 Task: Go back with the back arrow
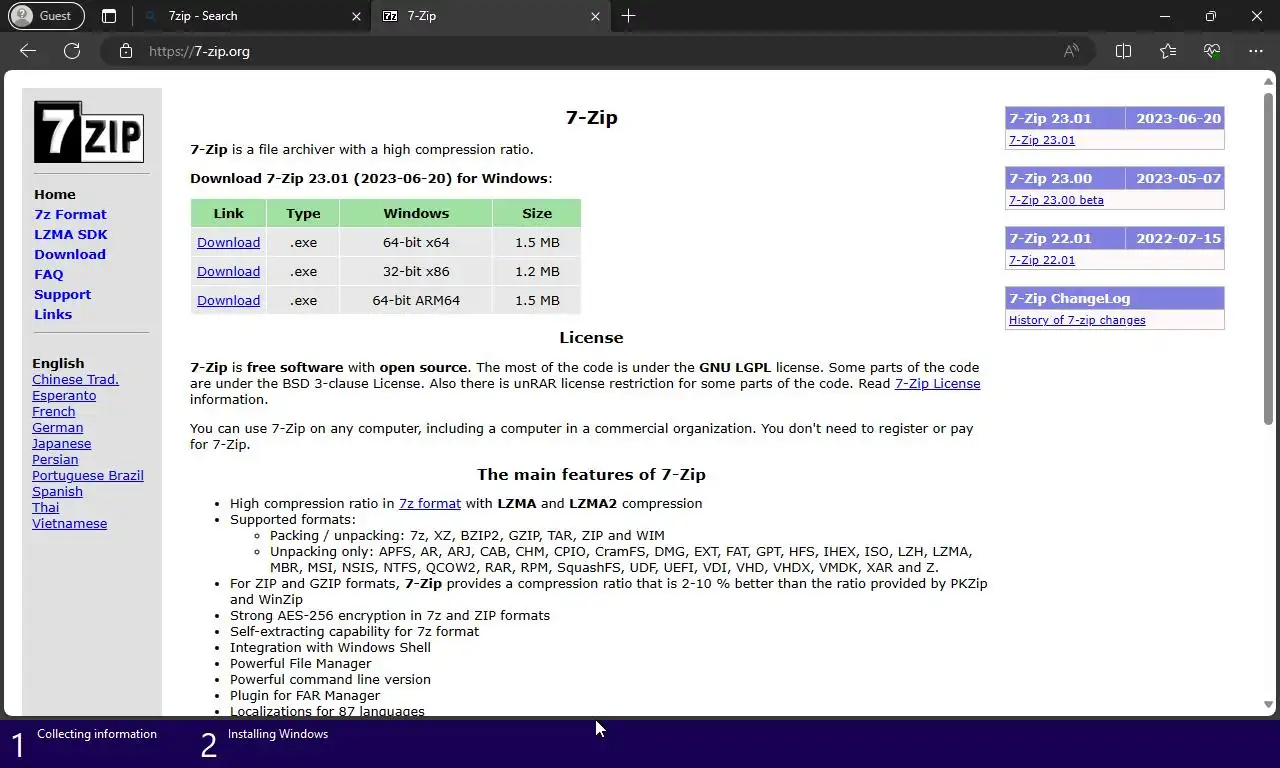(28, 51)
